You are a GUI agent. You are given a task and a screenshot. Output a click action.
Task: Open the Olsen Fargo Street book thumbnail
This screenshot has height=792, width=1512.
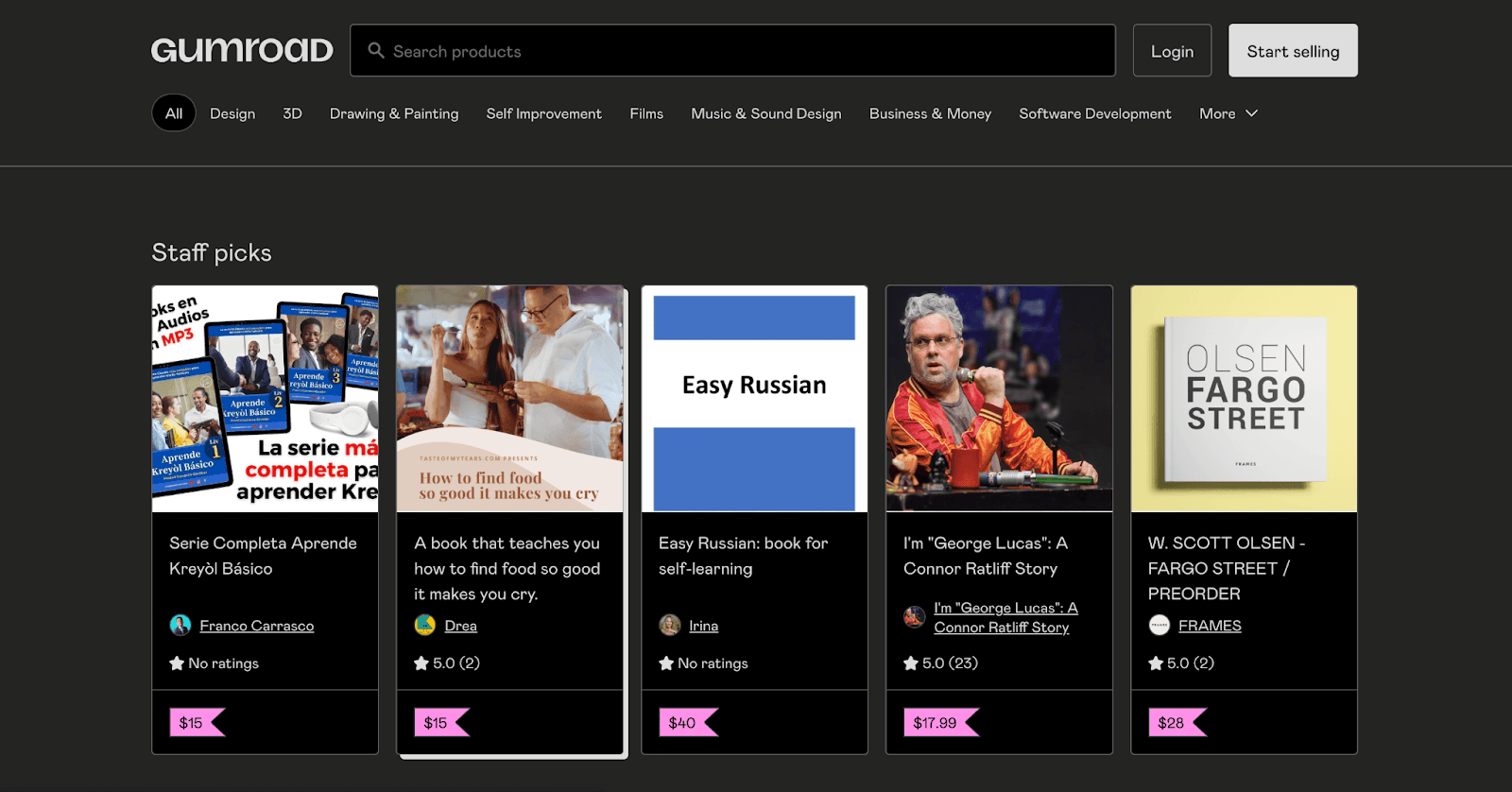[x=1244, y=399]
